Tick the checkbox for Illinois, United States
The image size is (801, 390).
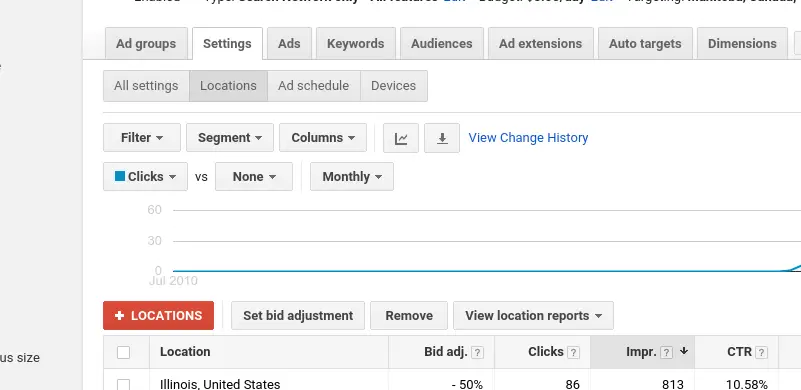pos(124,384)
